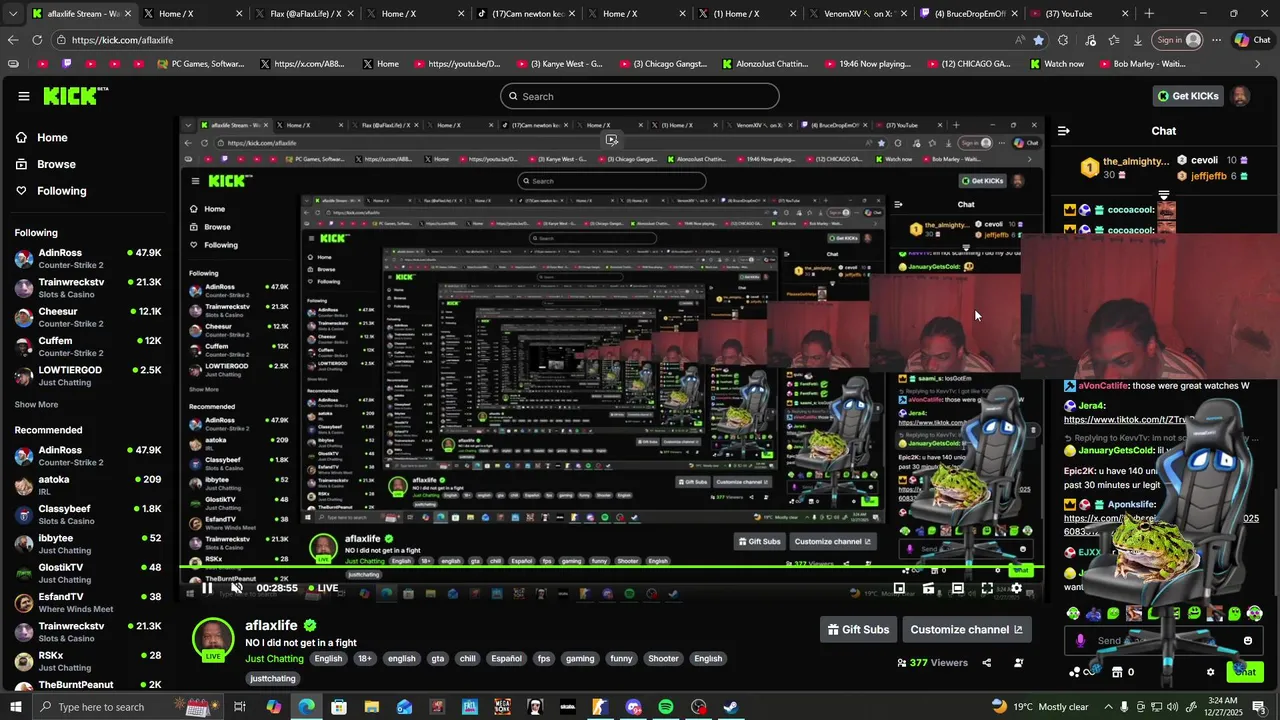Open aatoka channel in Recommended

88,485
